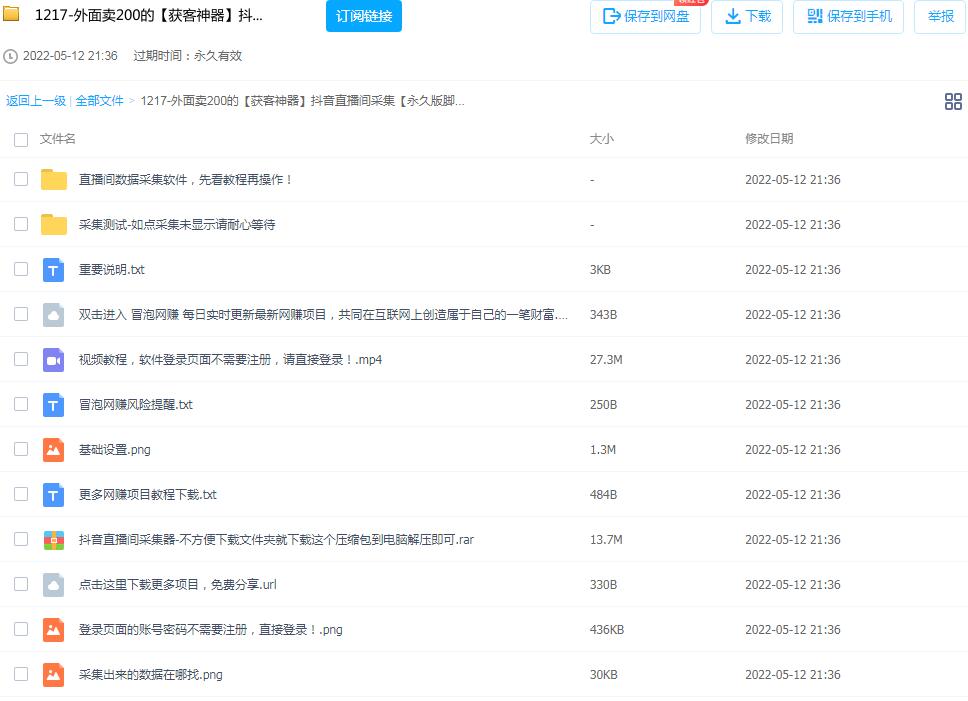Image resolution: width=968 pixels, height=701 pixels.
Task: Tick checkbox for 采集出来的数据在哪找.png
Action: [x=21, y=674]
